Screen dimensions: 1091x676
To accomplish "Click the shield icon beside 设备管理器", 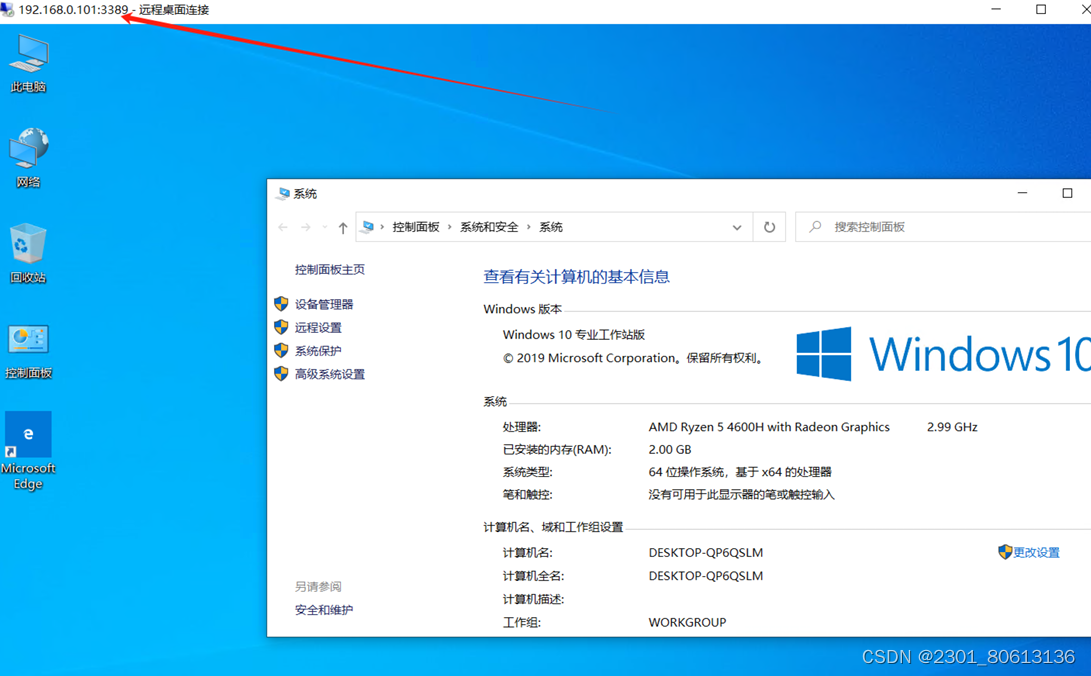I will (x=281, y=304).
